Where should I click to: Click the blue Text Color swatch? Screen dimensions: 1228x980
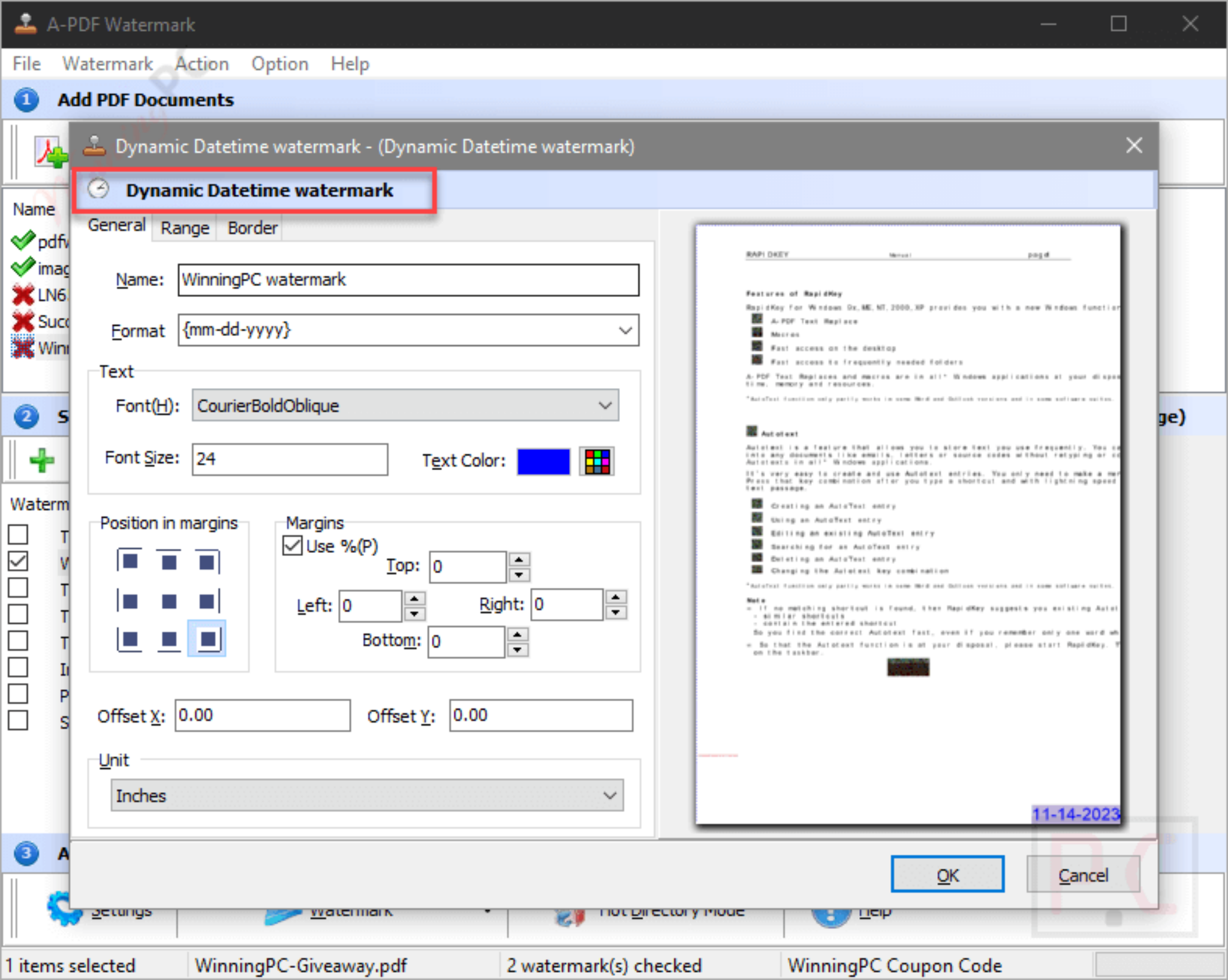coord(543,461)
